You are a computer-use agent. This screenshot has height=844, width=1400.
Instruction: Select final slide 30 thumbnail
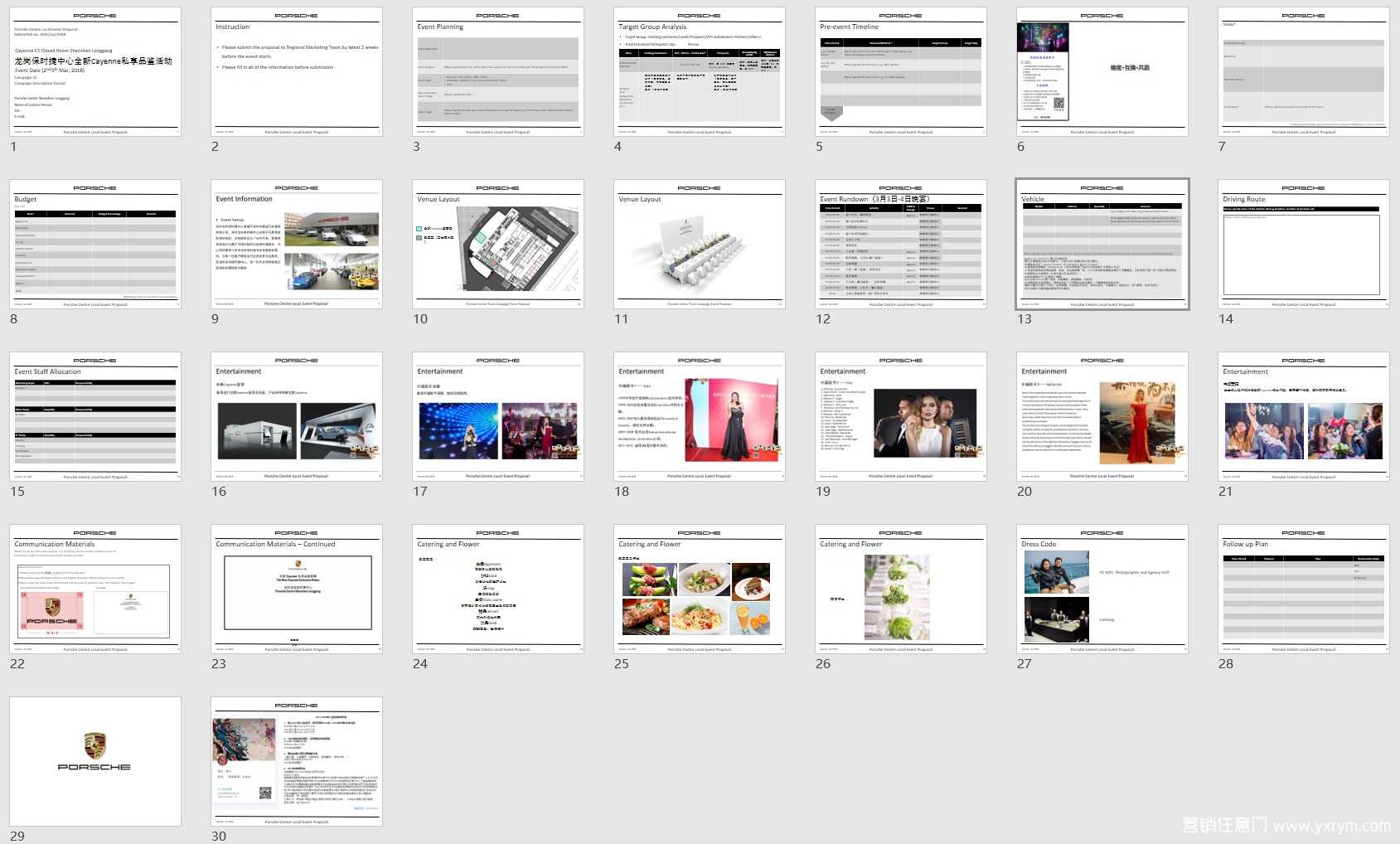297,762
